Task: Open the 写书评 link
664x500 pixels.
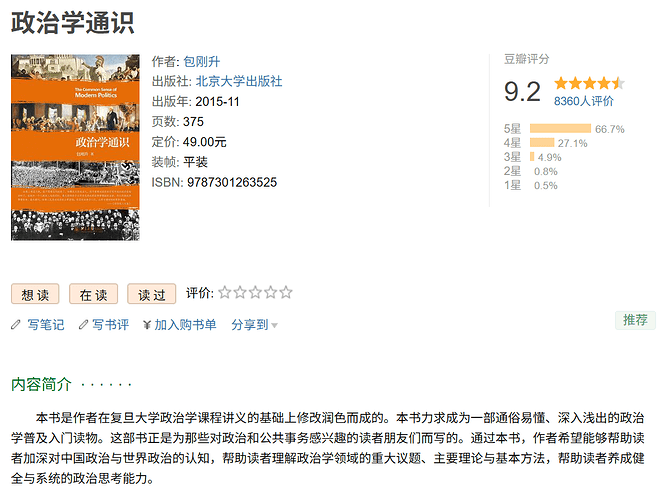Action: pyautogui.click(x=111, y=325)
